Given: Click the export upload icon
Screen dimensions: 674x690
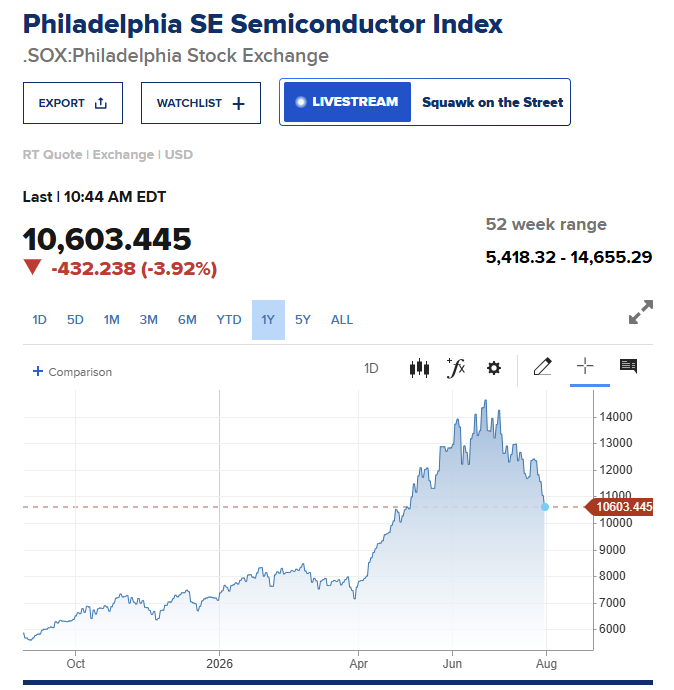Looking at the screenshot, I should (101, 103).
